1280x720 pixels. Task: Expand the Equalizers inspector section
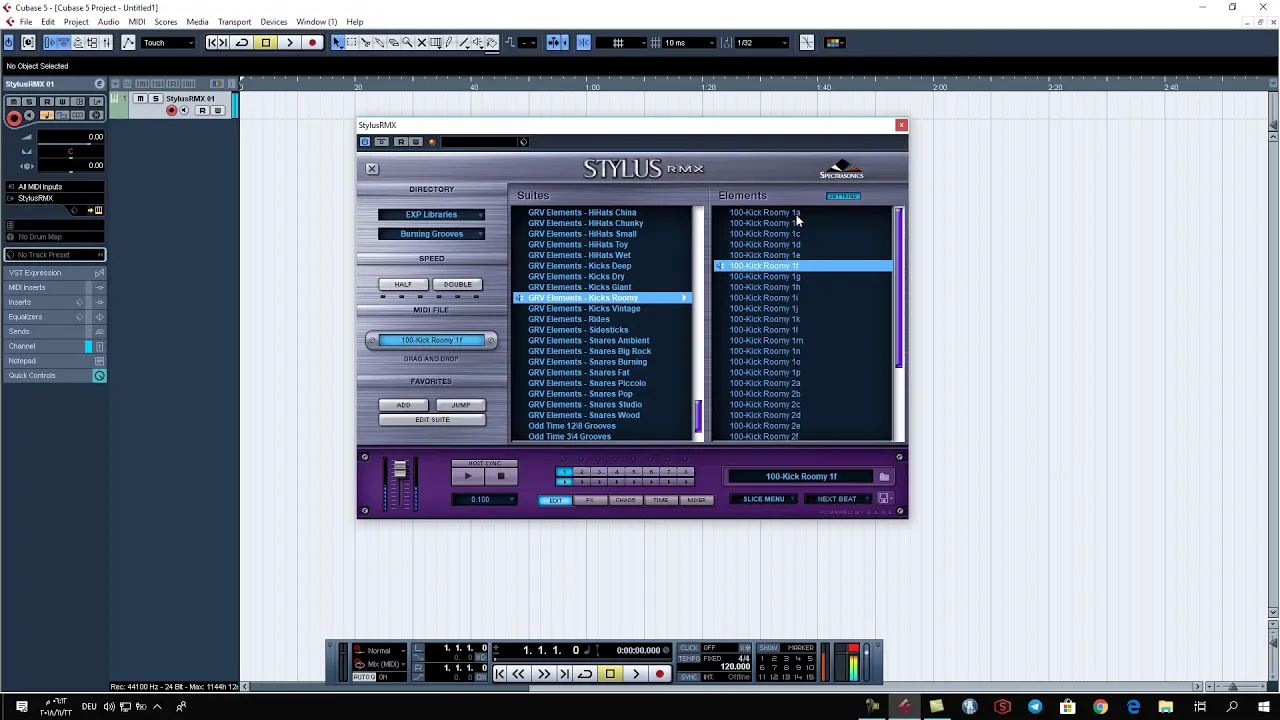(x=54, y=317)
